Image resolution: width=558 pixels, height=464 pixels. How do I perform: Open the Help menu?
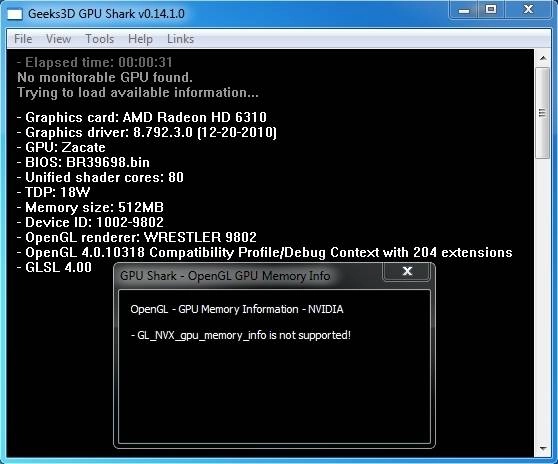click(140, 39)
